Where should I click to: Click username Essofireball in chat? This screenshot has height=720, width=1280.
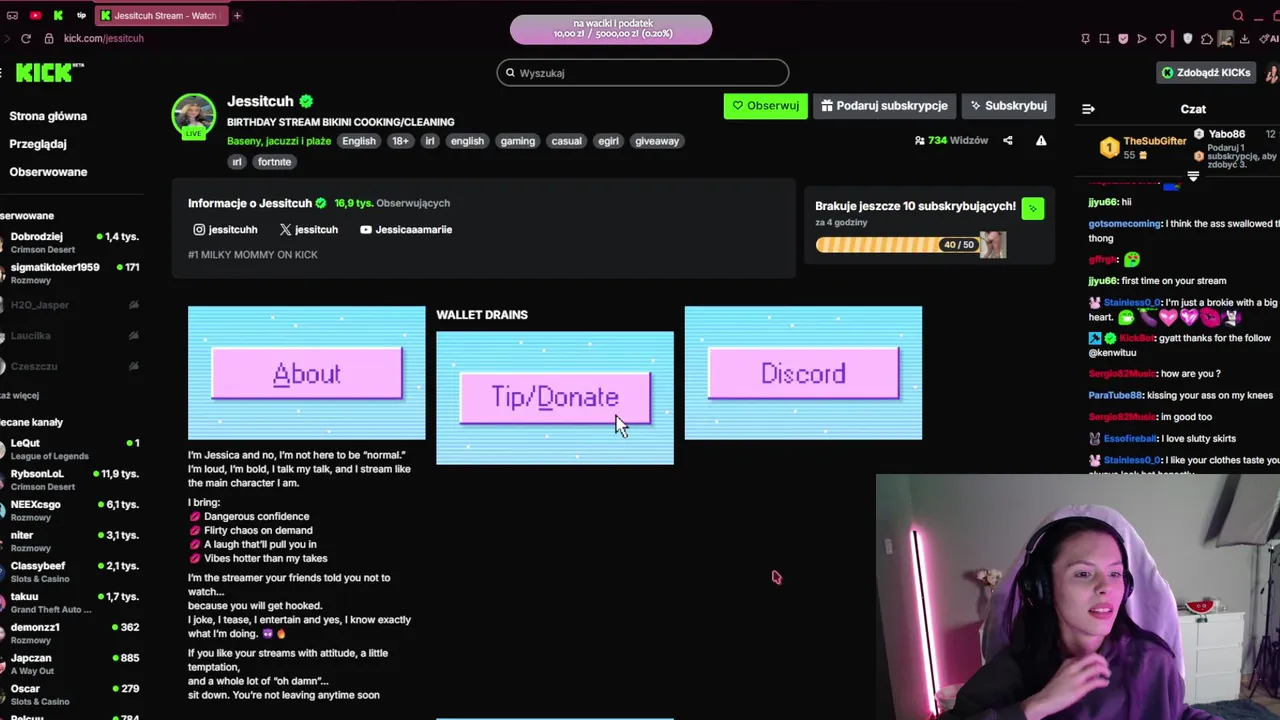(1131, 439)
